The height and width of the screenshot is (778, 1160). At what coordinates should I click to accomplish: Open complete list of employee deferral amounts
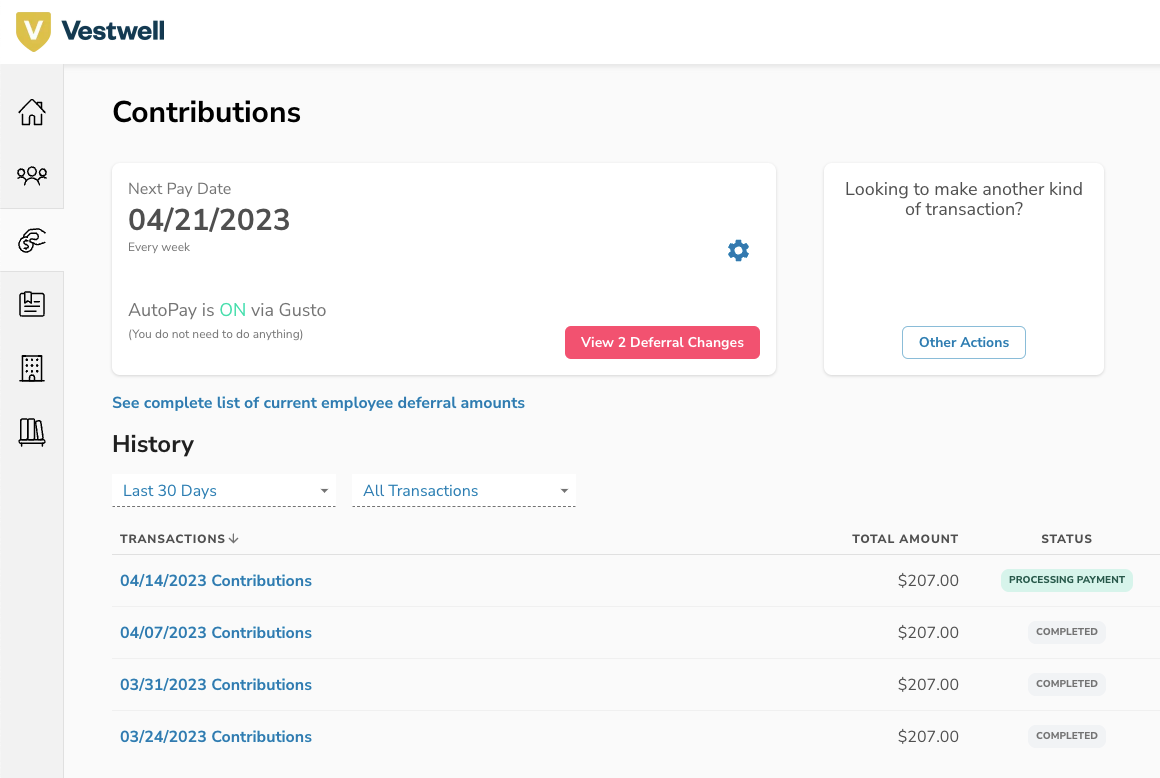[318, 403]
